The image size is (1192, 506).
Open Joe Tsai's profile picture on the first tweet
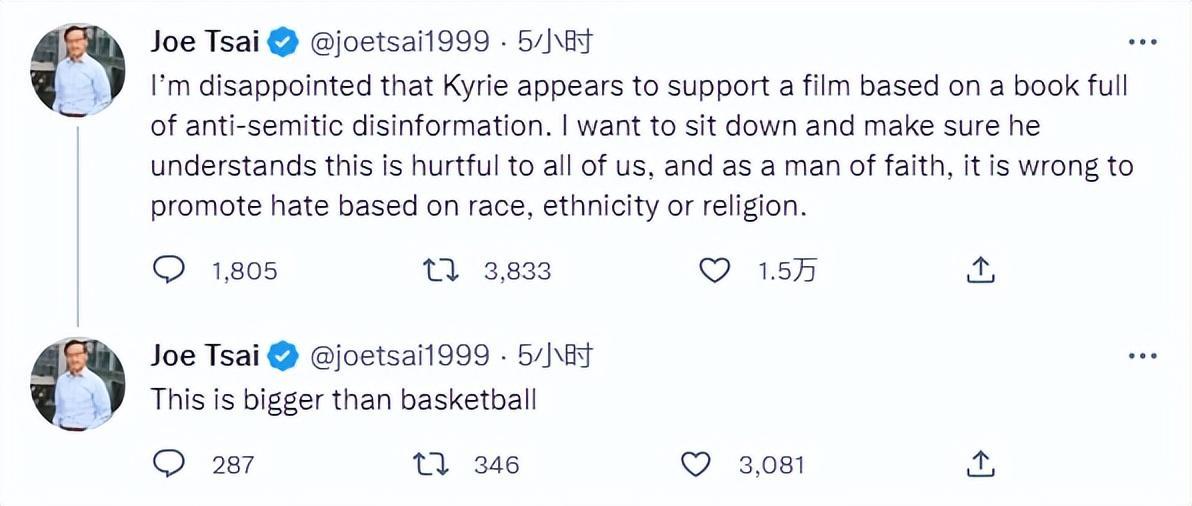[x=79, y=68]
